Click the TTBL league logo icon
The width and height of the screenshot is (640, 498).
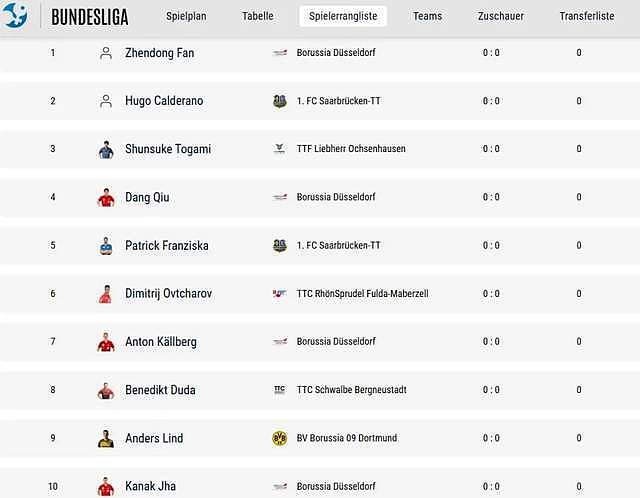14,16
